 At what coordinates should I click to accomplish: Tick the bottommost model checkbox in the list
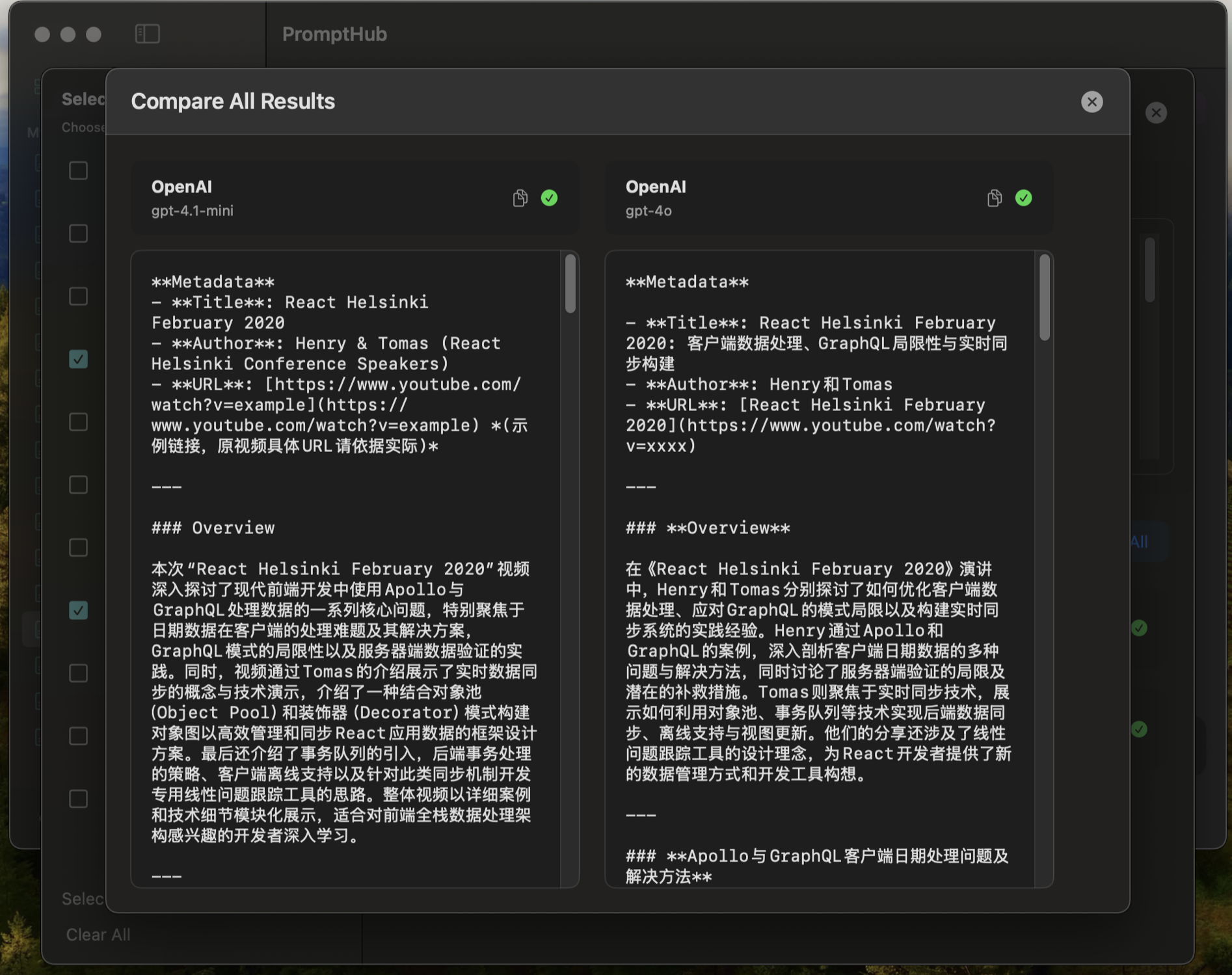(78, 798)
